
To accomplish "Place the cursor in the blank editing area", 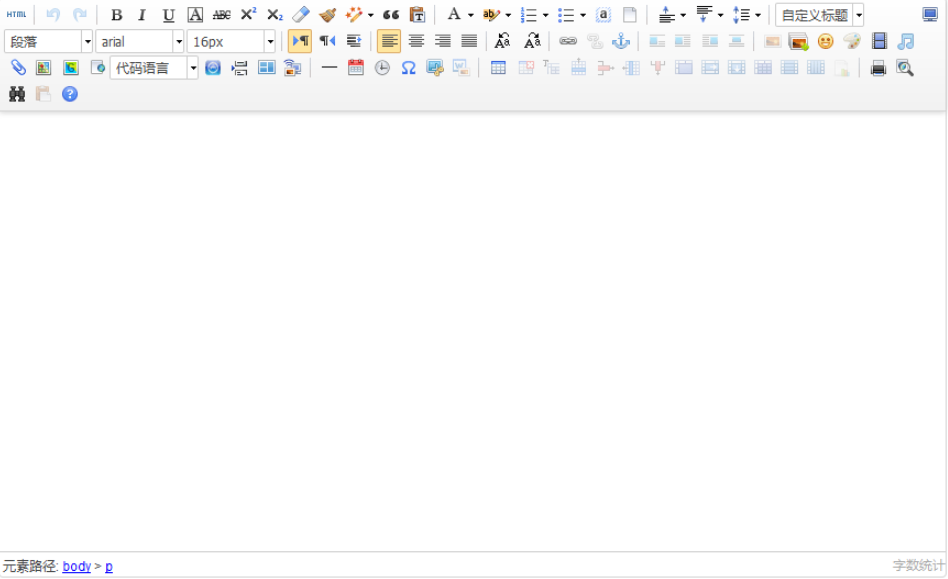I will pos(473,331).
